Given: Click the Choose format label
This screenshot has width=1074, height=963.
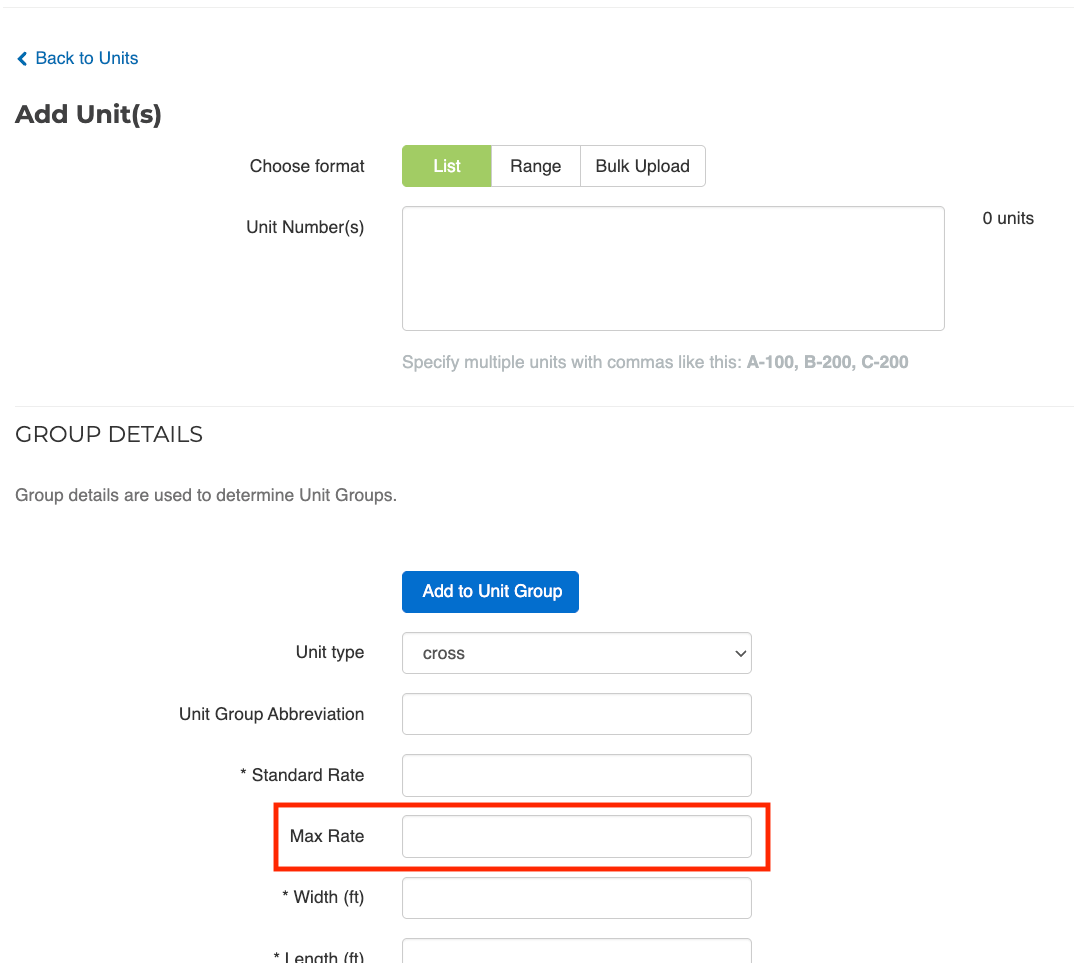Looking at the screenshot, I should (x=307, y=166).
